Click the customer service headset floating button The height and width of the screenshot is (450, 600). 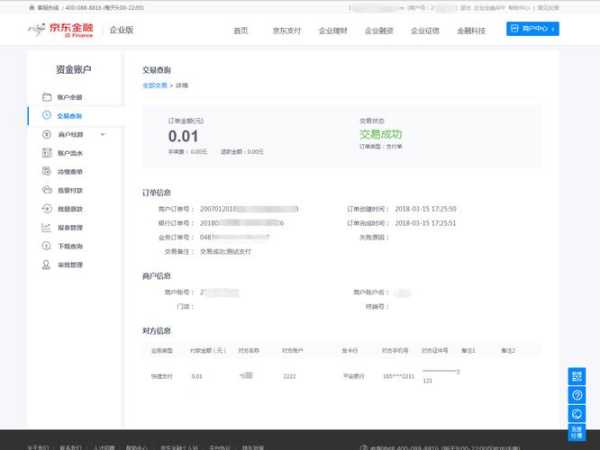577,413
